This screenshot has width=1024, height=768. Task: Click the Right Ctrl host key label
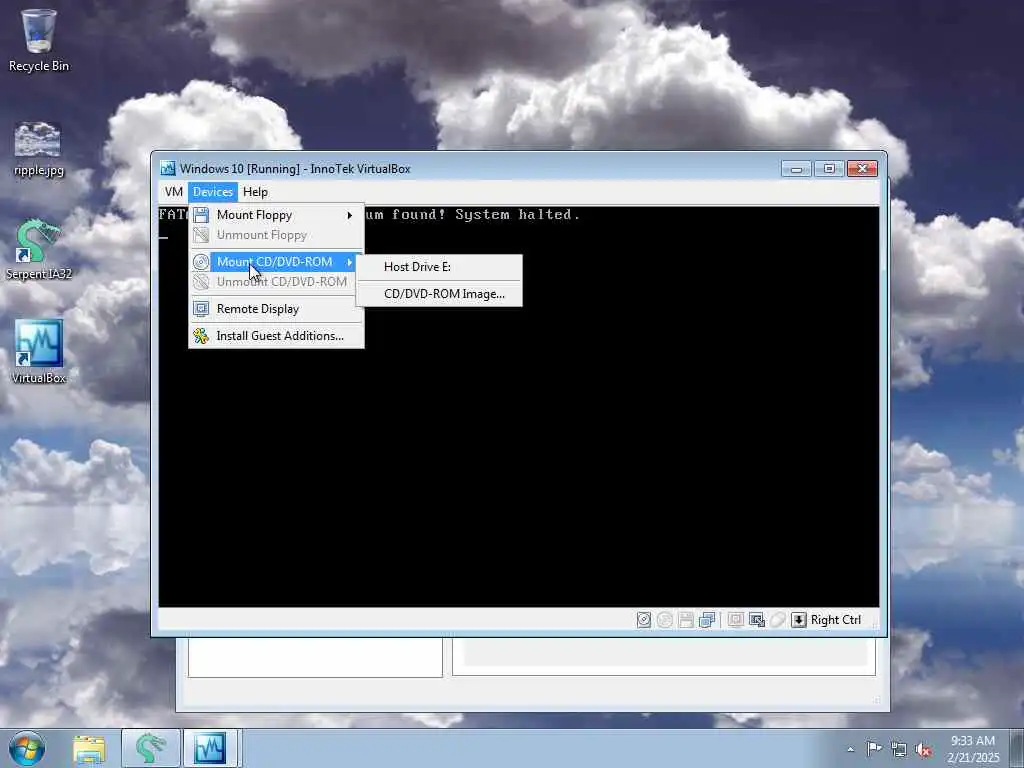(x=836, y=620)
